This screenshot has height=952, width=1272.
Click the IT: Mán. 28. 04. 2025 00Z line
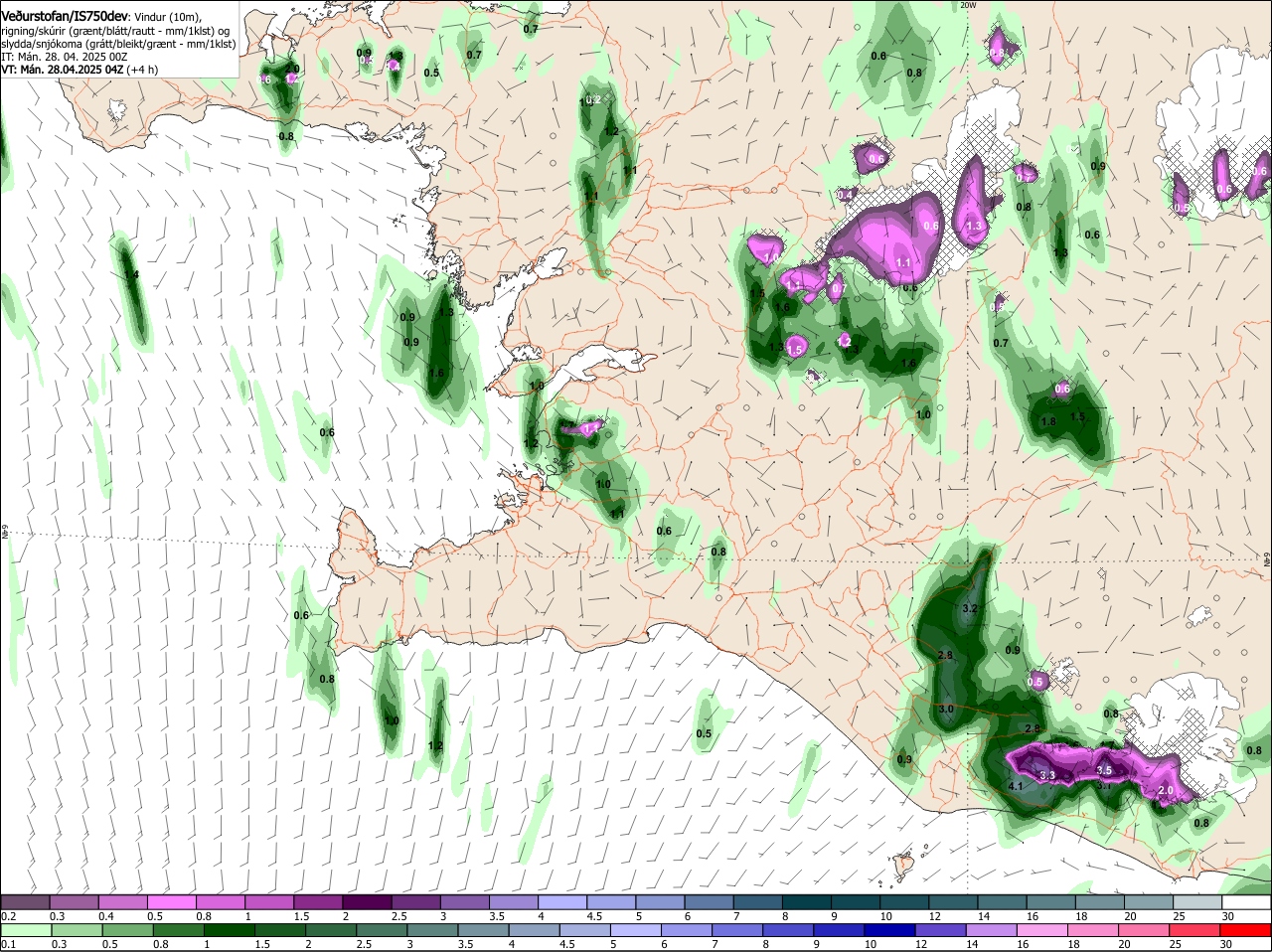[64, 57]
